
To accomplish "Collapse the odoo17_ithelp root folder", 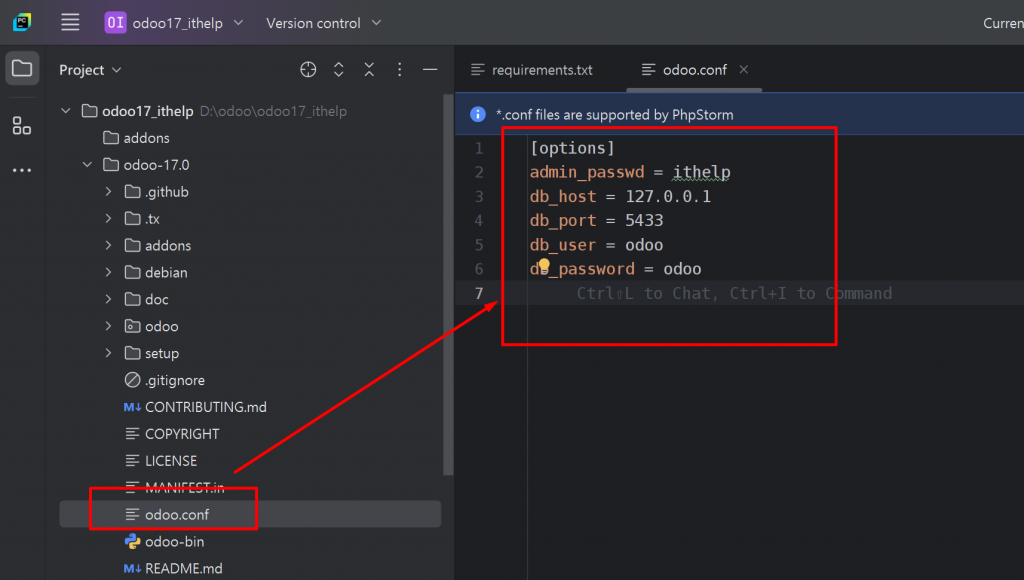I will (x=66, y=111).
